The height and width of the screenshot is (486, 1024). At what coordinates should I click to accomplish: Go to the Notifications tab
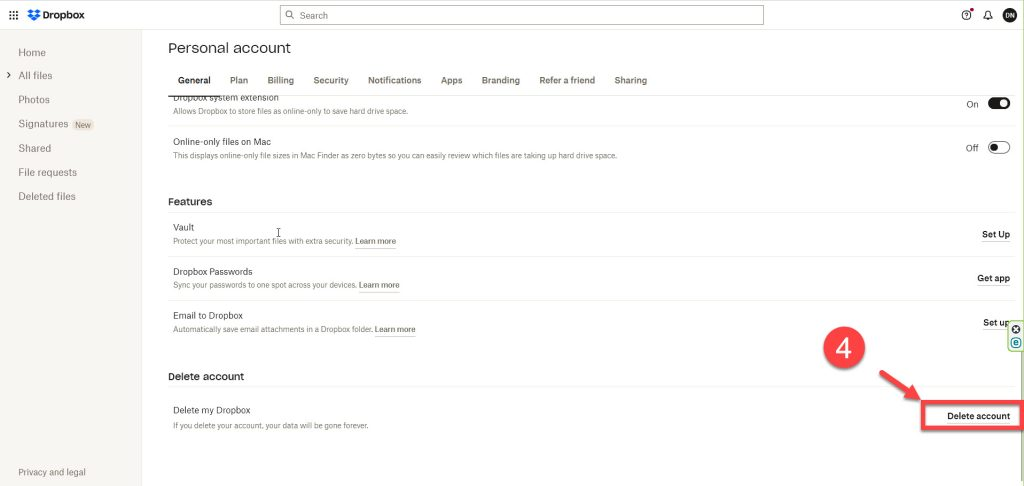pyautogui.click(x=394, y=80)
